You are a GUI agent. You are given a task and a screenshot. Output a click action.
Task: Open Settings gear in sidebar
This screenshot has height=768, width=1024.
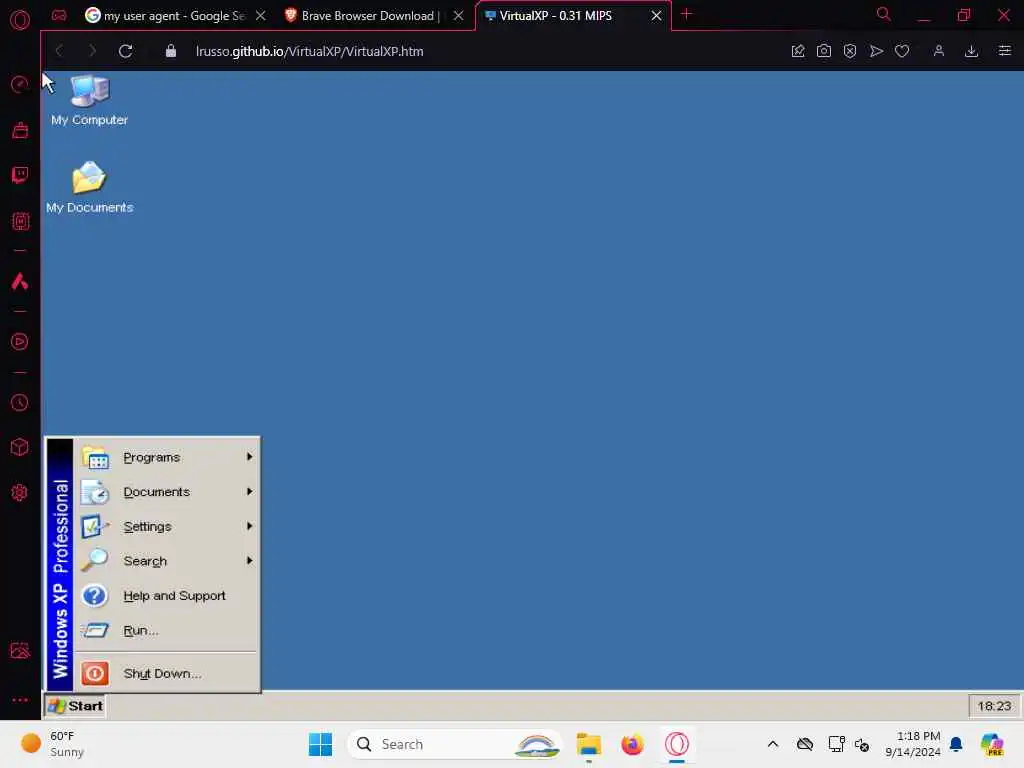tap(20, 492)
